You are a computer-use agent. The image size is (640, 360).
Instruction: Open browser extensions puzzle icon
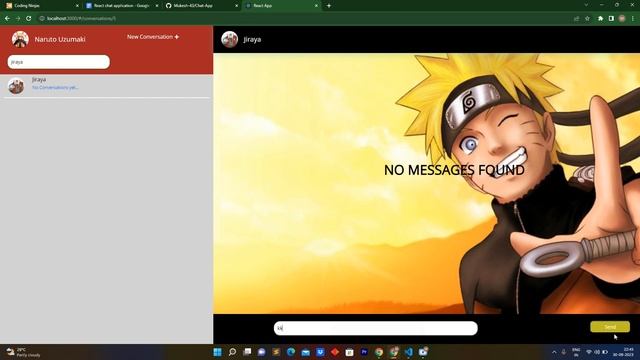click(600, 18)
